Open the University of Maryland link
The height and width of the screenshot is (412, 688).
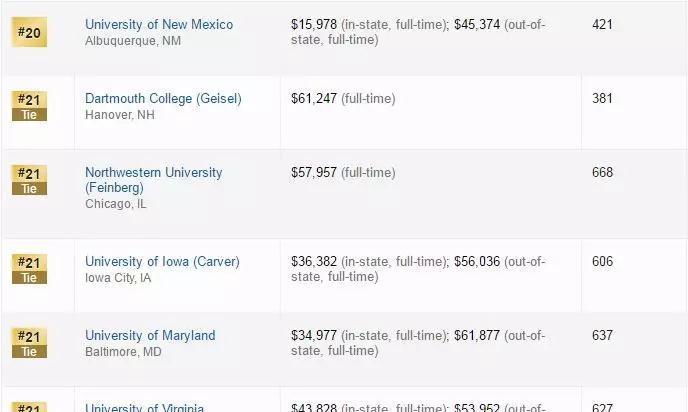(x=150, y=336)
